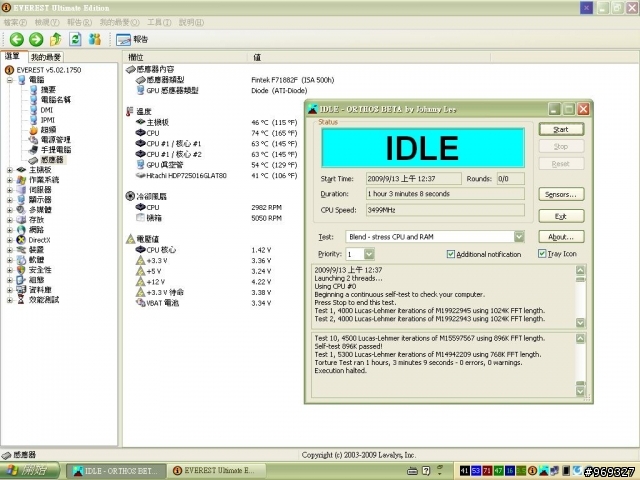640x480 pixels.
Task: Click the VBAT 電池 battery voltage row
Action: [x=203, y=303]
